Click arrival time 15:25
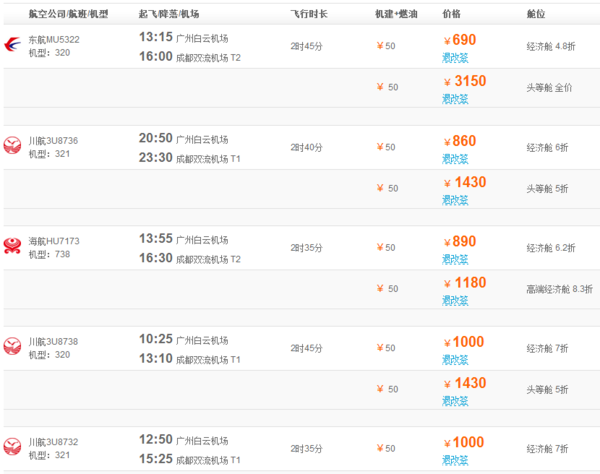 [x=156, y=459]
